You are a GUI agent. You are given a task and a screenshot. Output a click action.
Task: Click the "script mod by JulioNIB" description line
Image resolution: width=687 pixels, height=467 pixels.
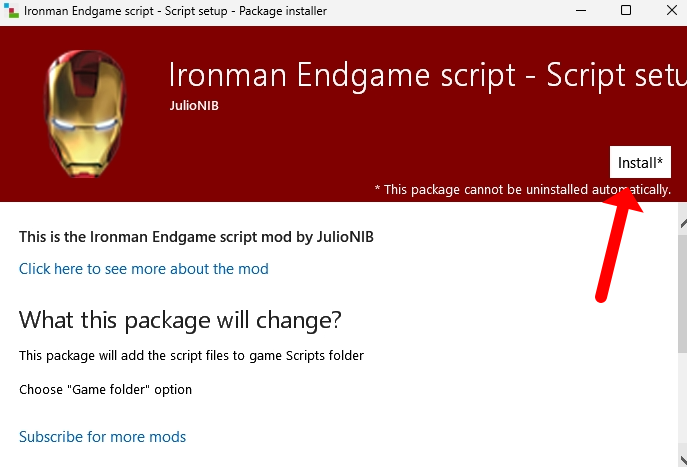tap(196, 237)
